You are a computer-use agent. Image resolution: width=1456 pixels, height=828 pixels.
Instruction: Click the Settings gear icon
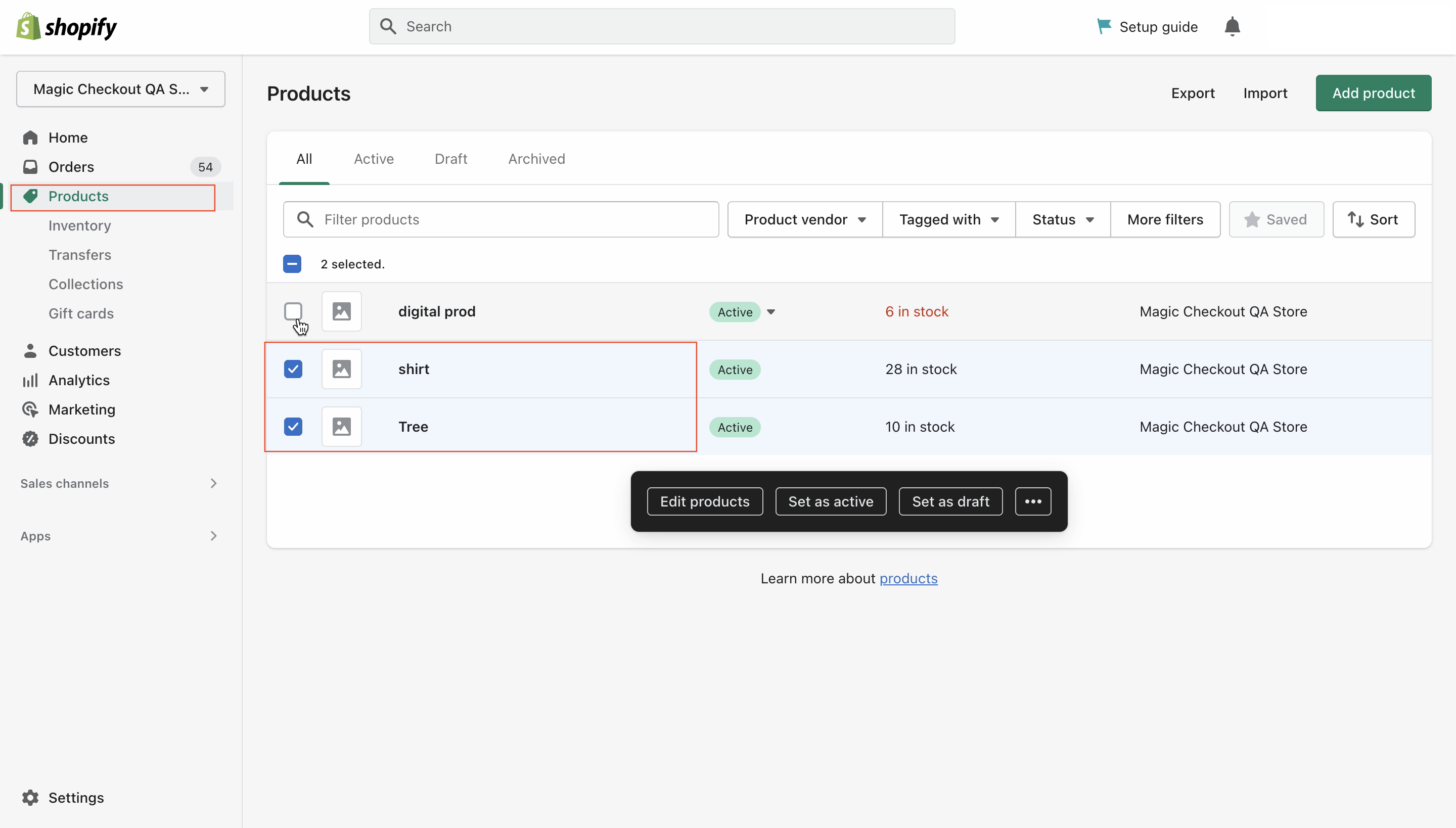[29, 797]
